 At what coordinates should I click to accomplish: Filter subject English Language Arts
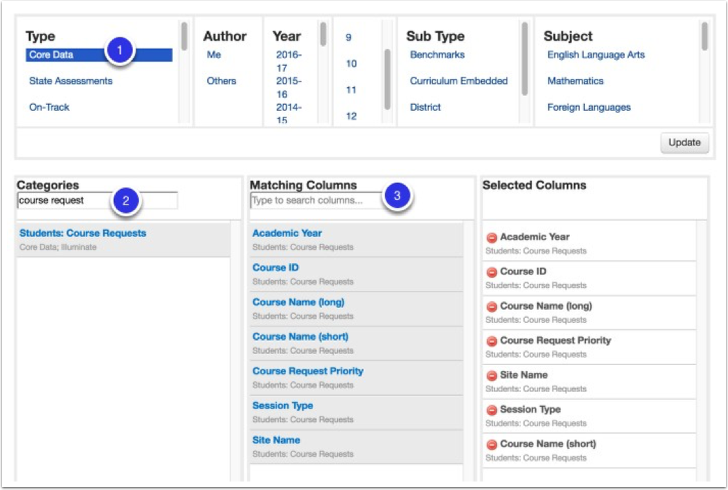coord(596,55)
